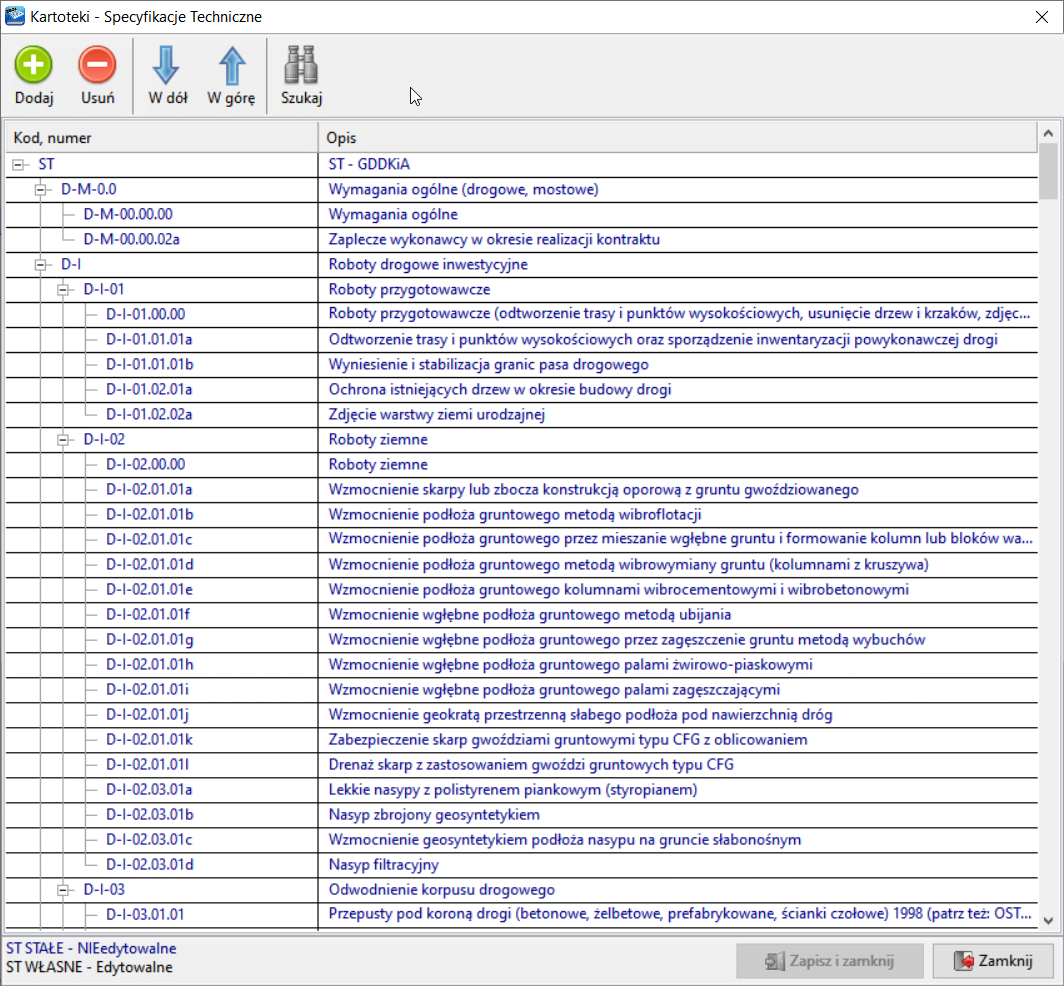Screen dimensions: 1064x986
Task: Select tree item D-I-02.03.01b
Action: pyautogui.click(x=149, y=815)
